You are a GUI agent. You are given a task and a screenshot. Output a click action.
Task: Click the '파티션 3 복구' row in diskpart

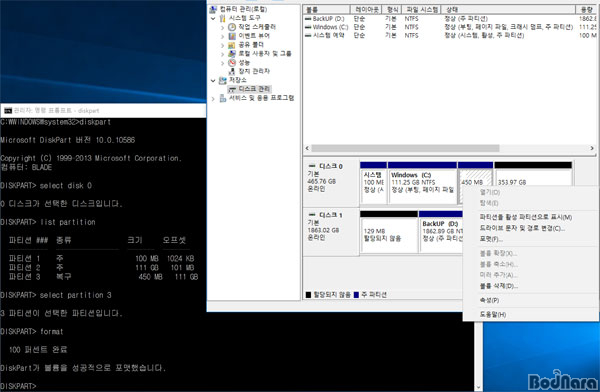point(103,276)
